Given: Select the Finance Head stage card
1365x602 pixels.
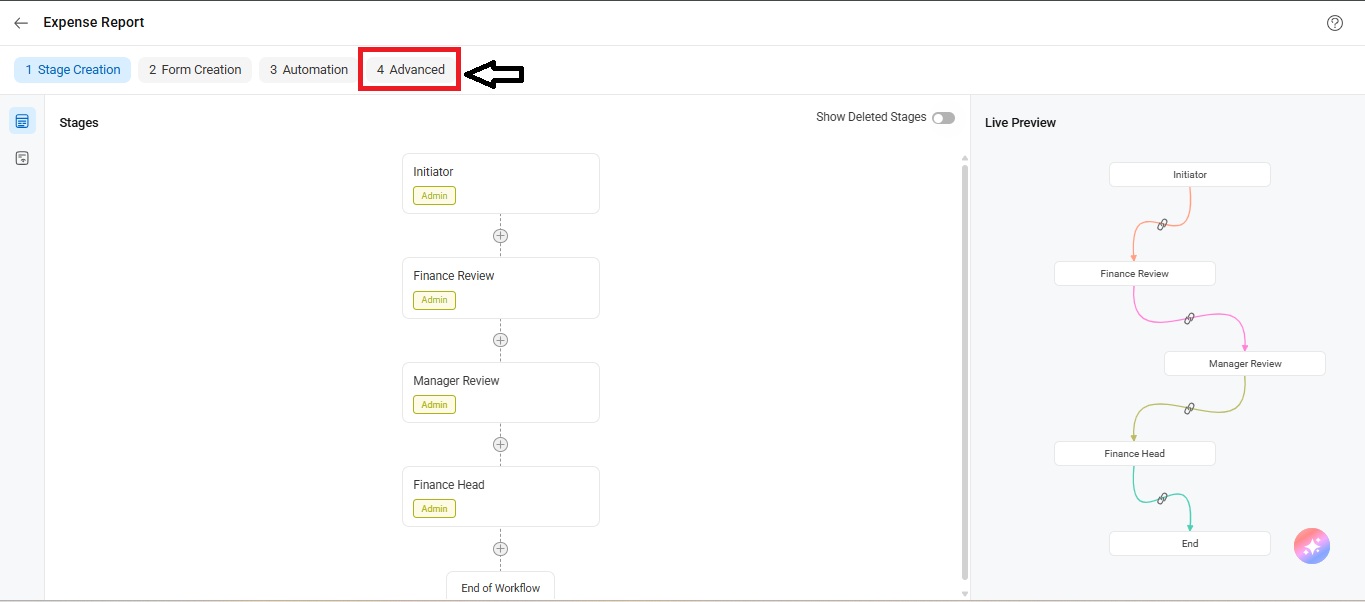Looking at the screenshot, I should click(501, 496).
